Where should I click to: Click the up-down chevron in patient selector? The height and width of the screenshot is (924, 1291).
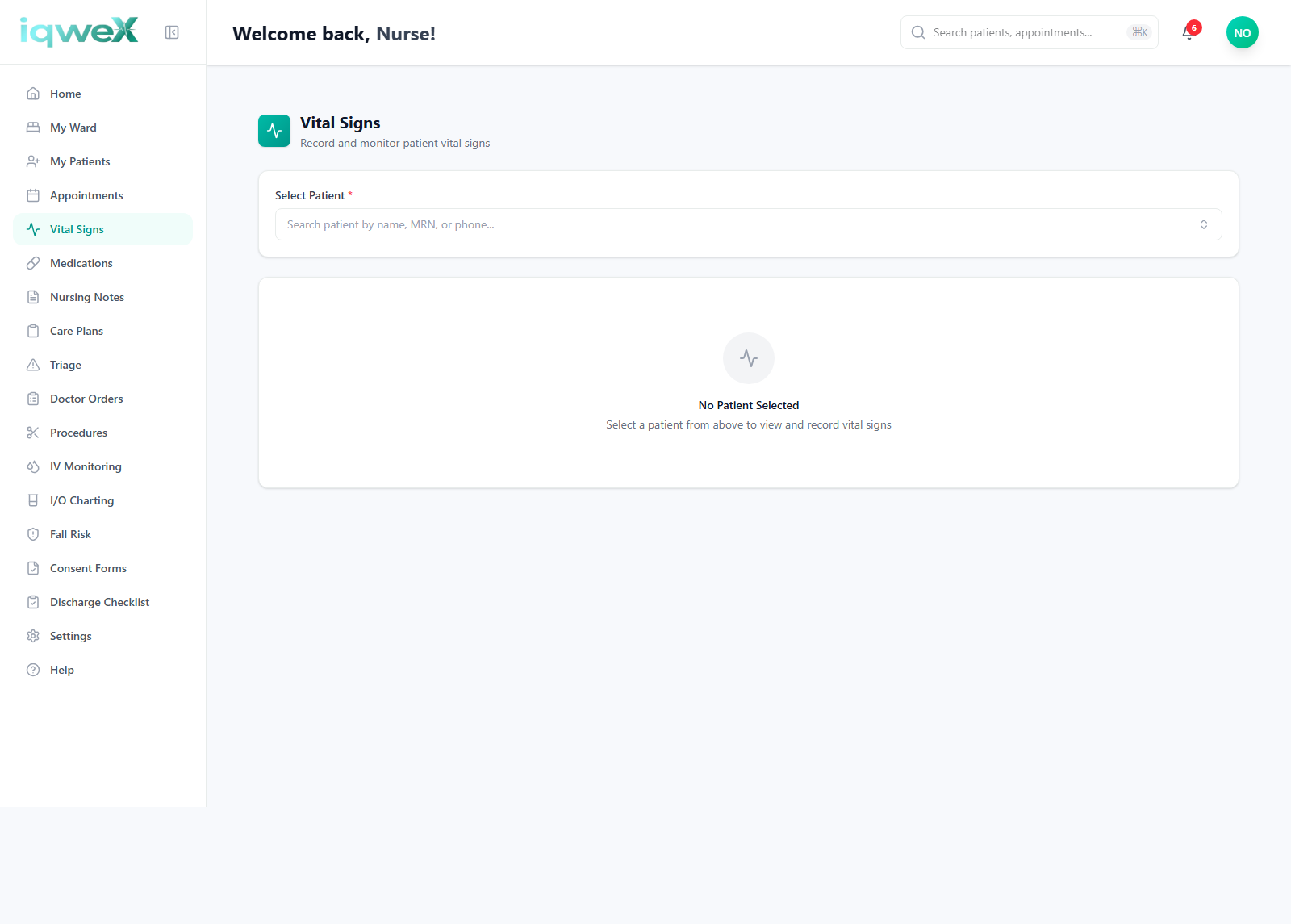click(x=1204, y=224)
